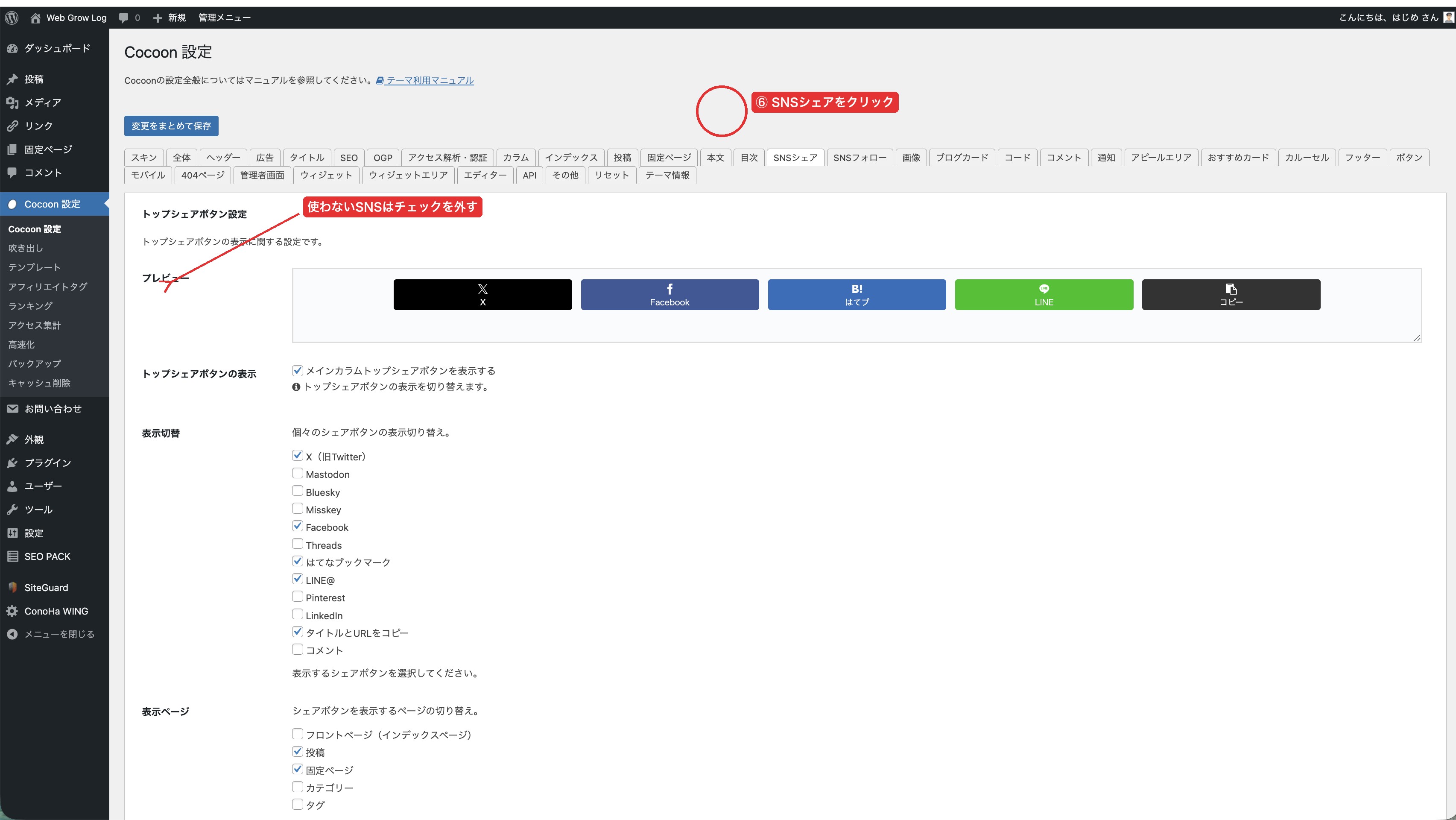Click the plus icon for 新規
Screen dimensions: 1456x820
point(158,18)
